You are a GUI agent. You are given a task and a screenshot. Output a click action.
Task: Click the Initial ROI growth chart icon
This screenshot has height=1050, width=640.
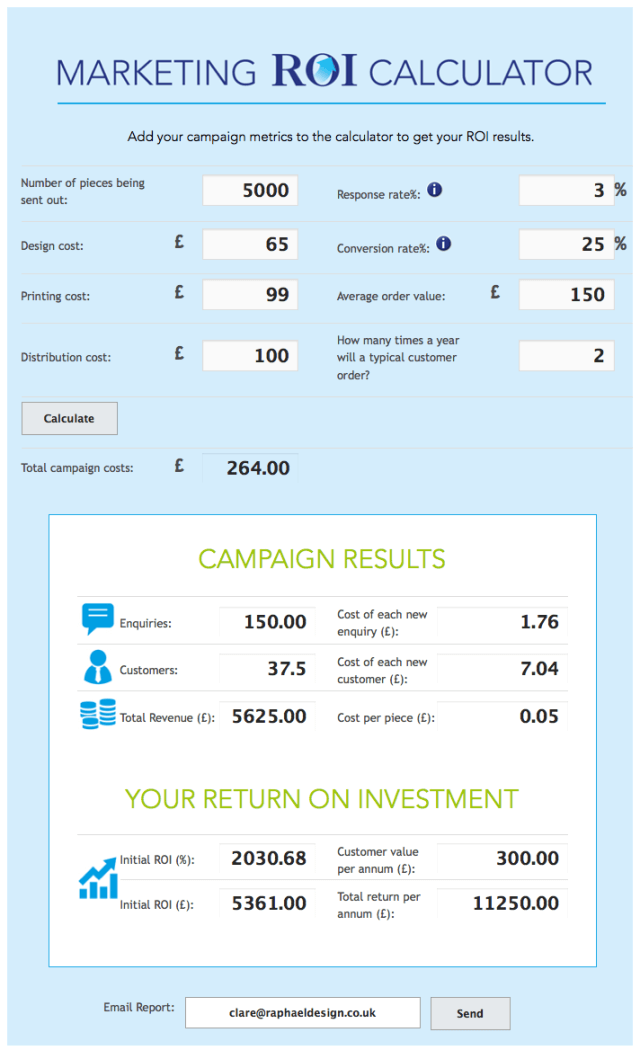(x=98, y=879)
